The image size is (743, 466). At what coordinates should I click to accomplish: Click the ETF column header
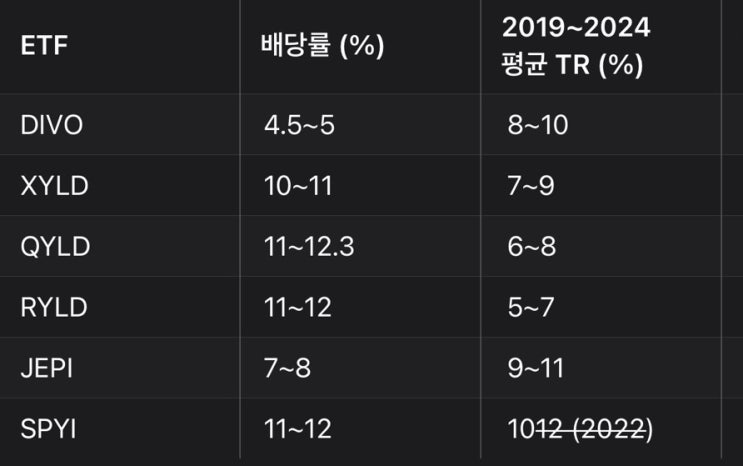[44, 46]
